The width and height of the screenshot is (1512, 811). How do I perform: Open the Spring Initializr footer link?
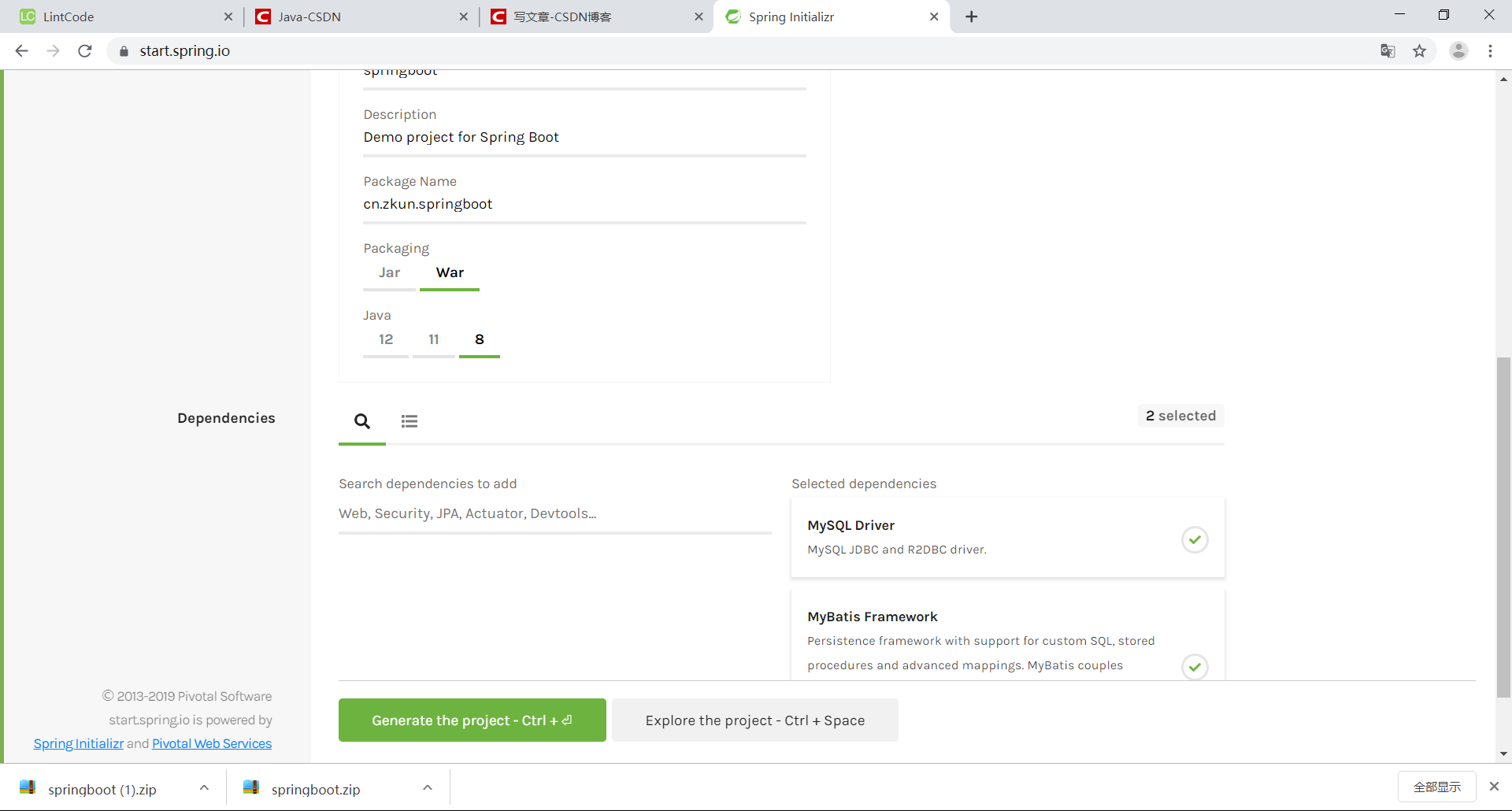(x=79, y=743)
